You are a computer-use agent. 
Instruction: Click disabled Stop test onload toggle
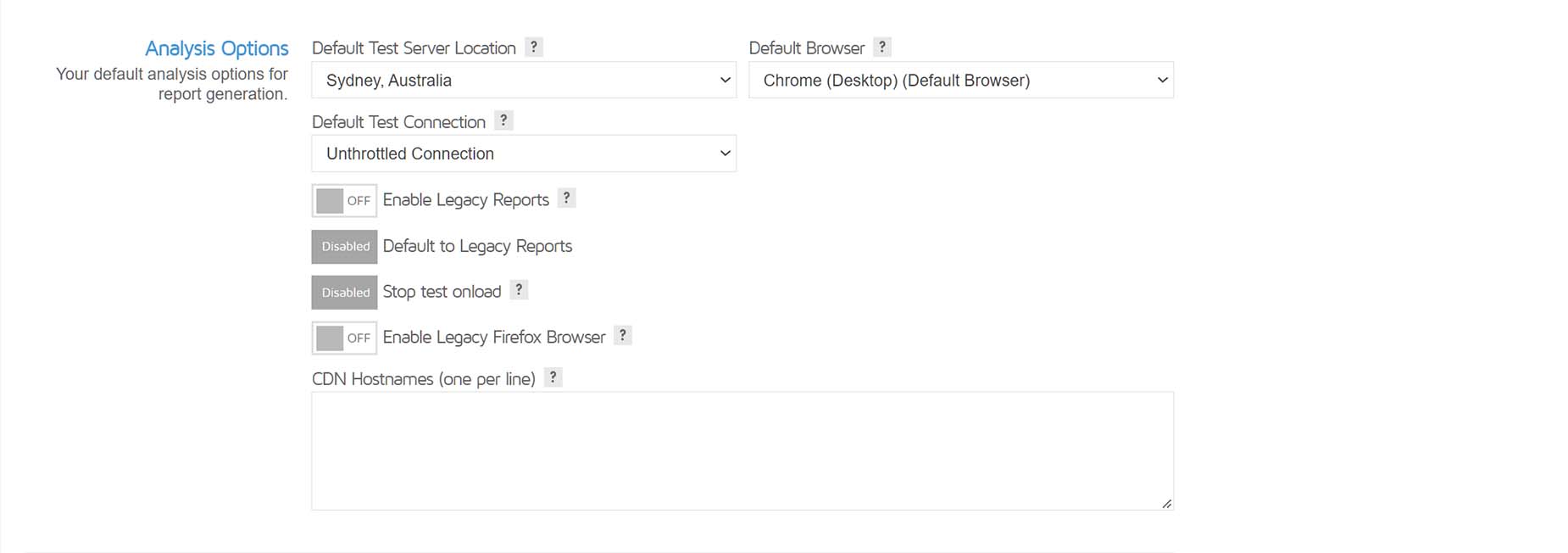point(344,293)
